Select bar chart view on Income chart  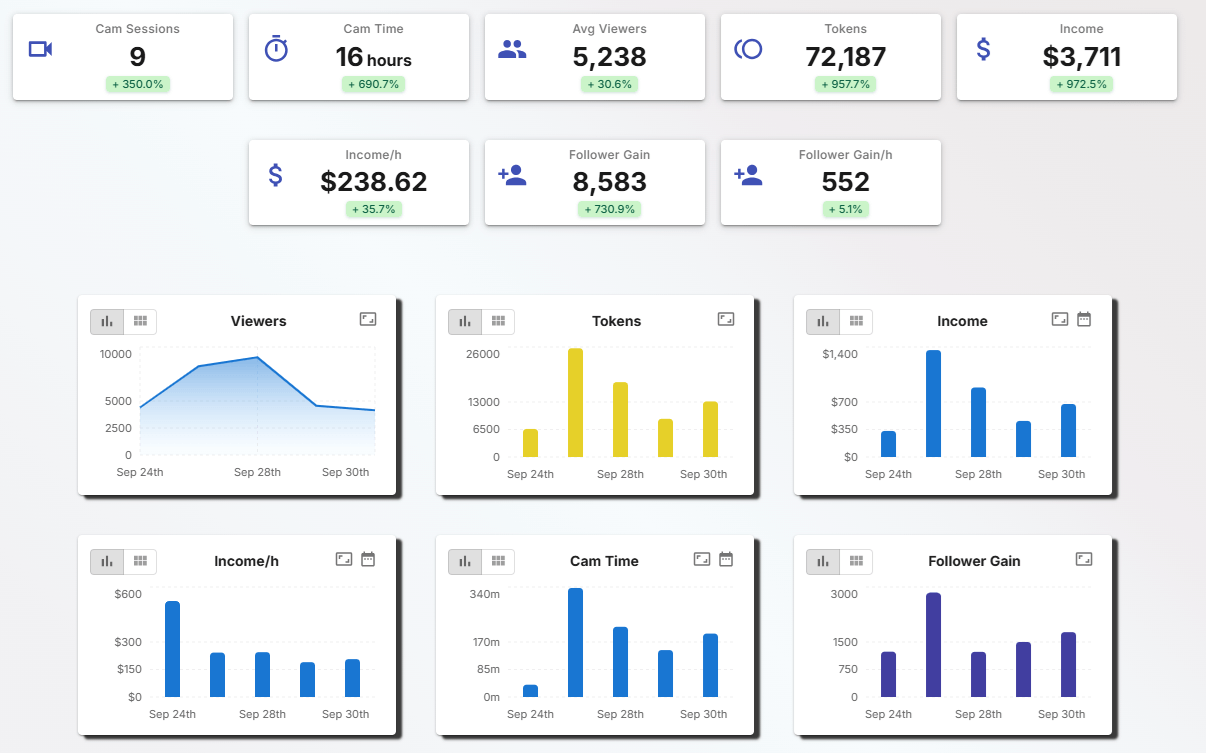823,321
